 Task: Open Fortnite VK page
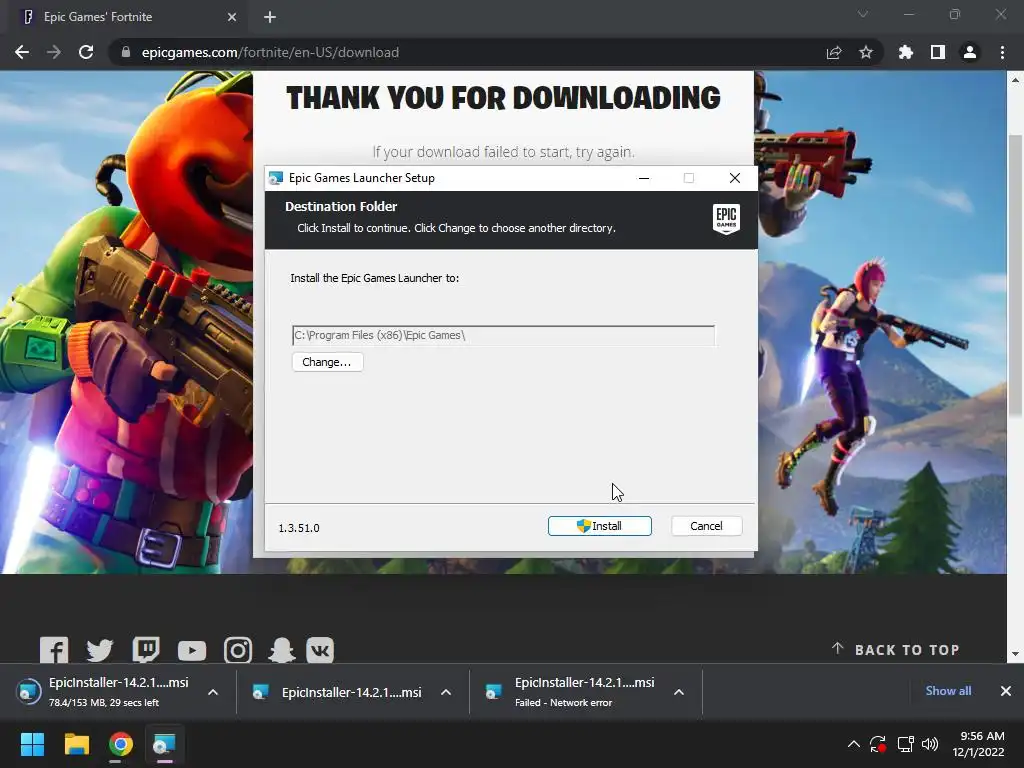[320, 650]
